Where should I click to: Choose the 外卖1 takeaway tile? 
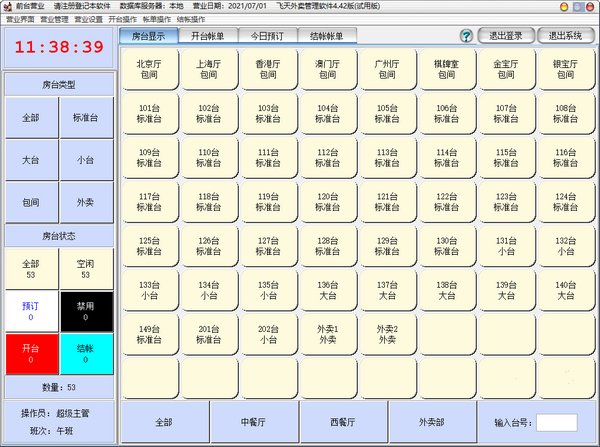(x=328, y=333)
